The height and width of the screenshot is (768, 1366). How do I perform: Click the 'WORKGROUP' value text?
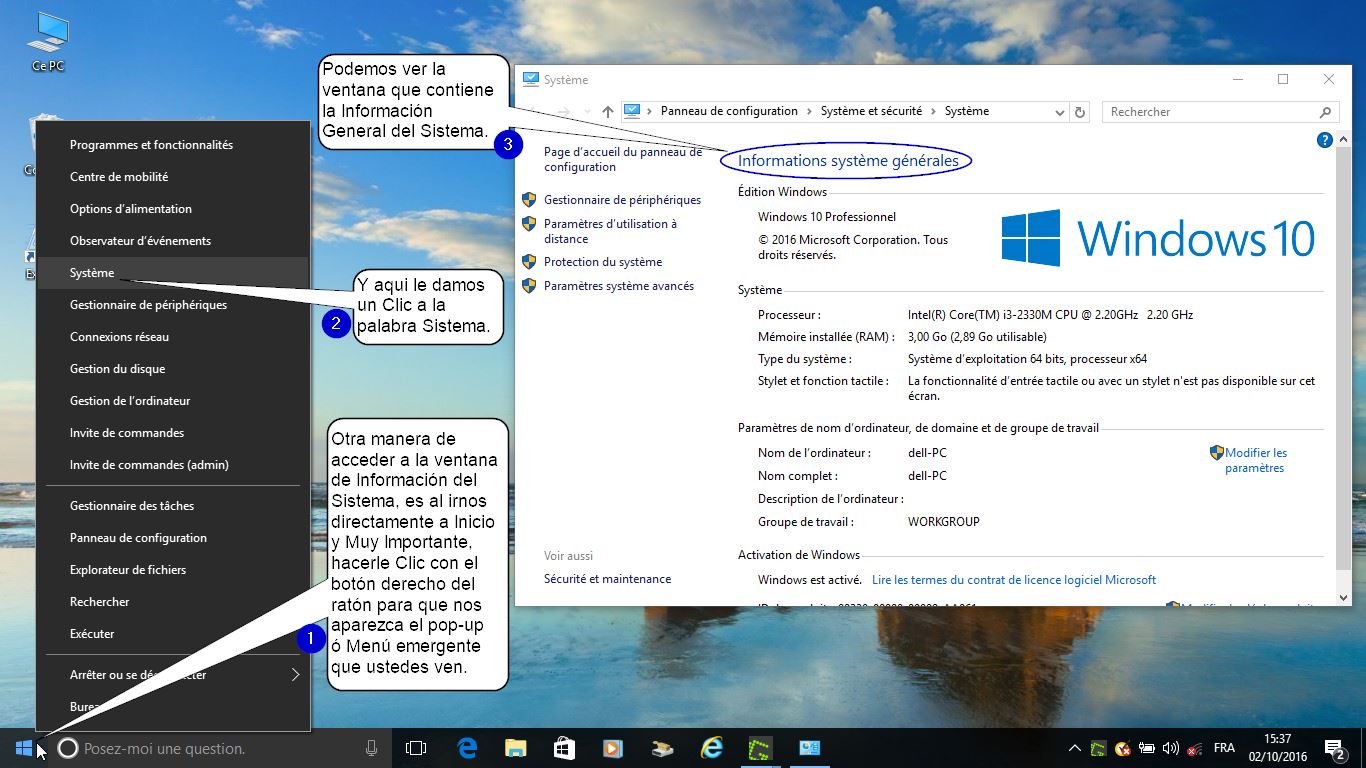click(x=944, y=522)
